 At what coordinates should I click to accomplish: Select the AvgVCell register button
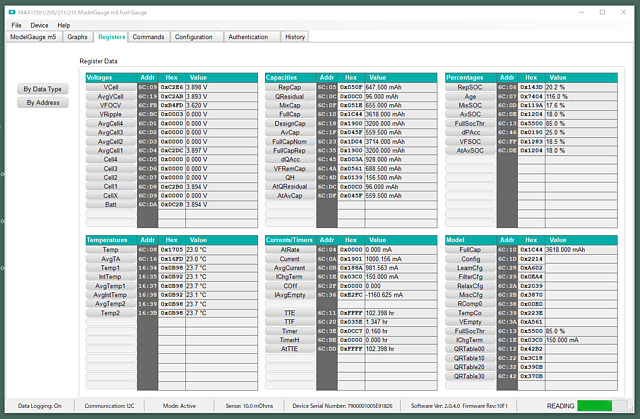111,96
